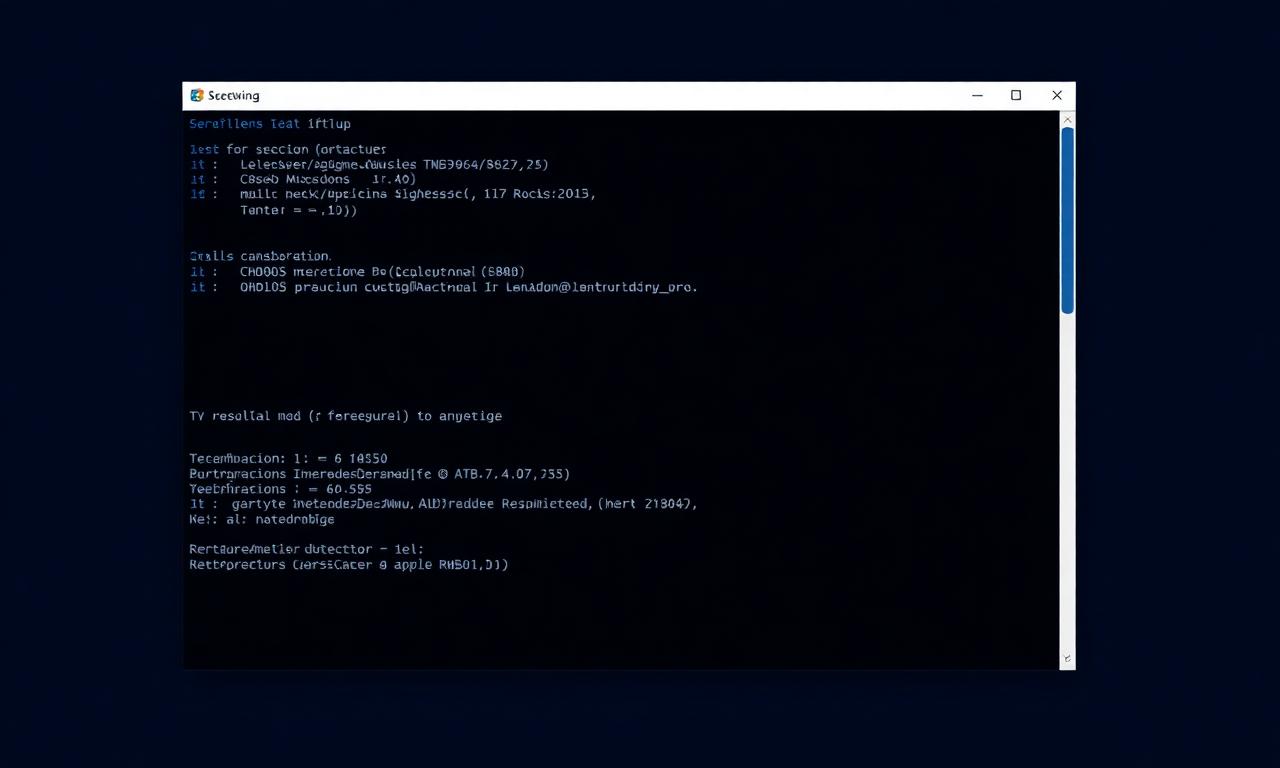Screen dimensions: 1280x768
Task: Minimize the terminal window
Action: click(977, 95)
